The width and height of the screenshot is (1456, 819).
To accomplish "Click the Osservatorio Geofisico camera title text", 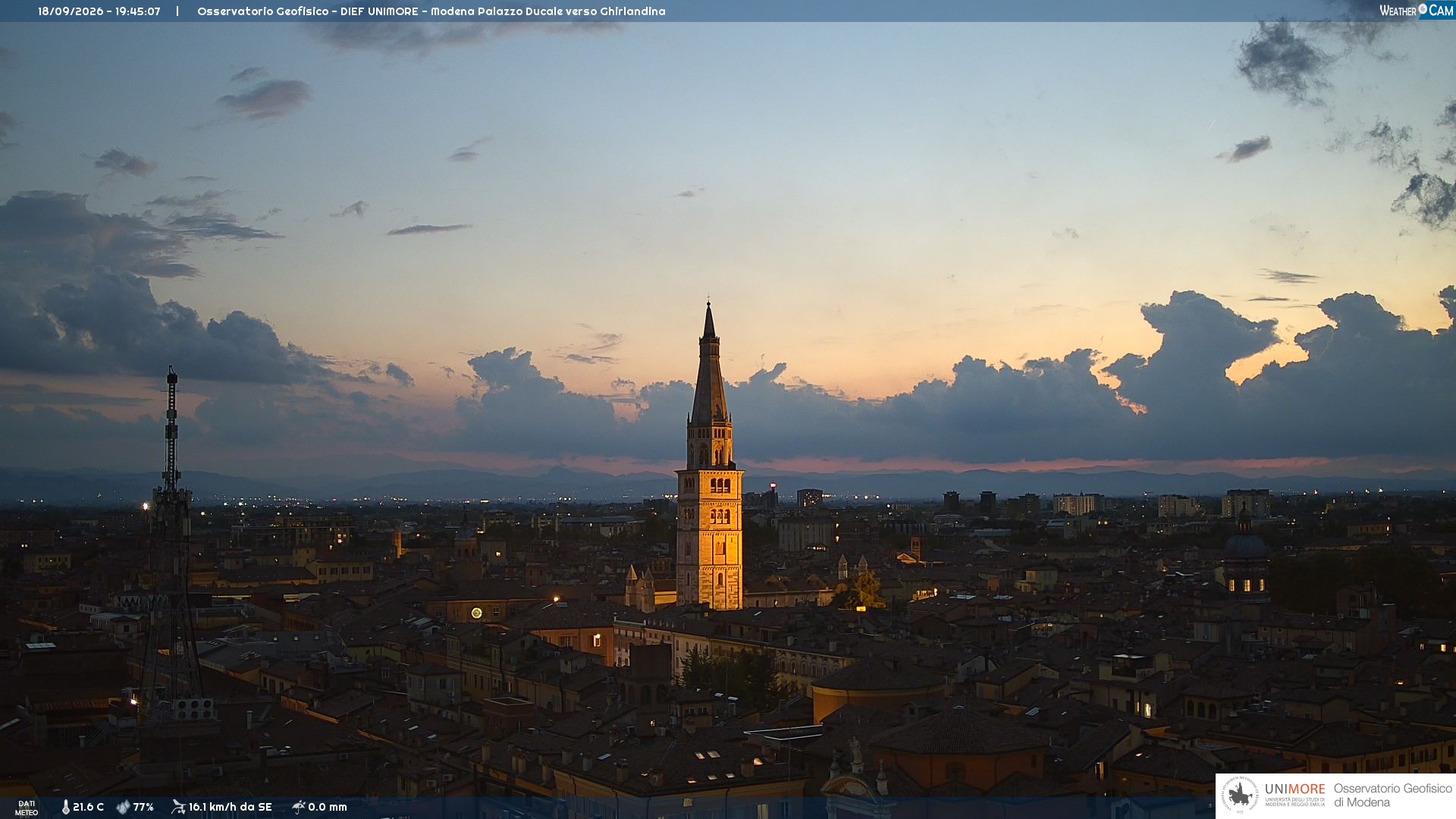I will [x=431, y=11].
